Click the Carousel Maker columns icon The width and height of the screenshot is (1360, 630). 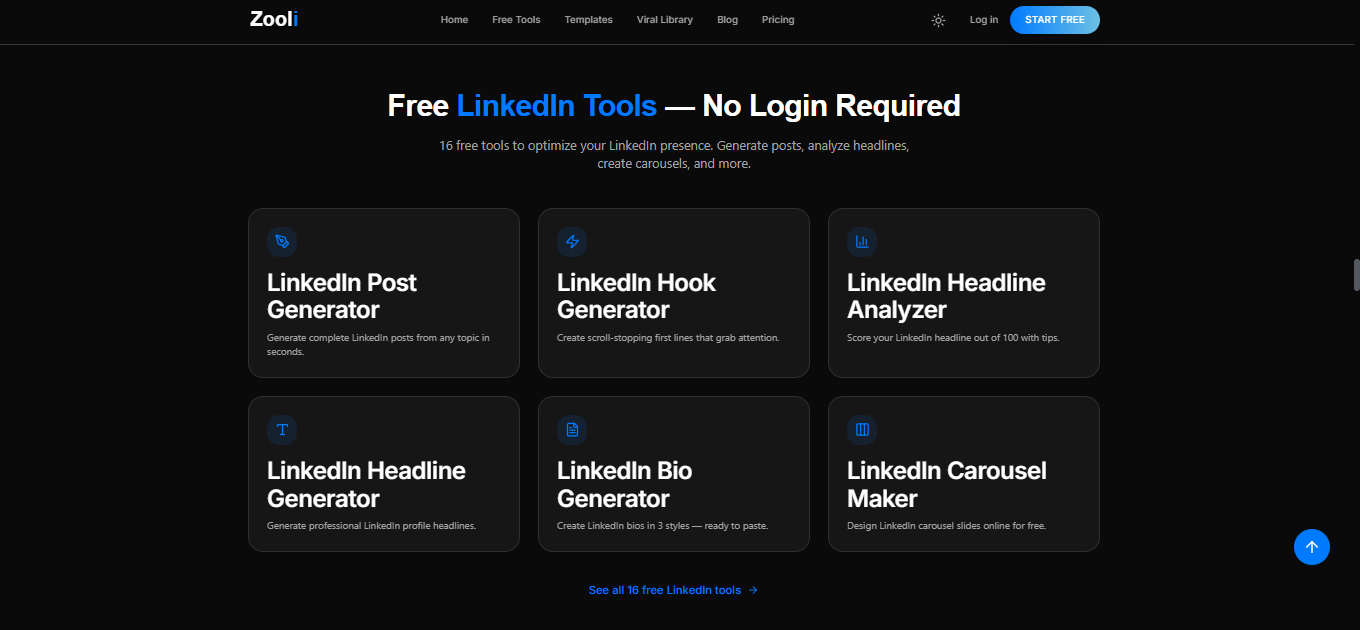pos(862,429)
